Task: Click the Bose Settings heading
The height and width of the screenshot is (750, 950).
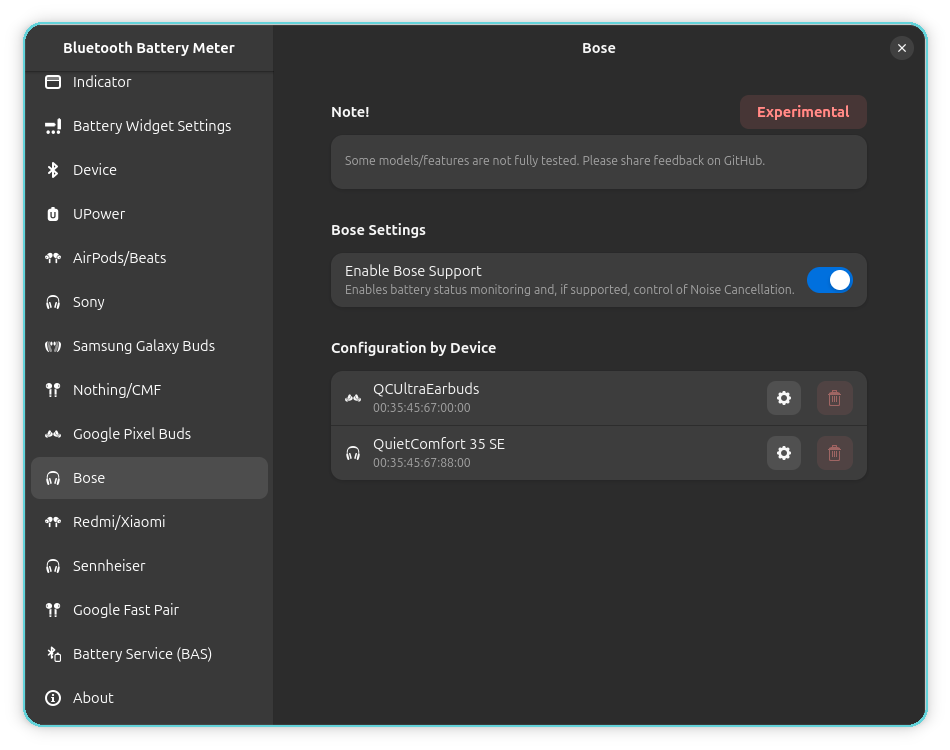Action: pyautogui.click(x=378, y=230)
